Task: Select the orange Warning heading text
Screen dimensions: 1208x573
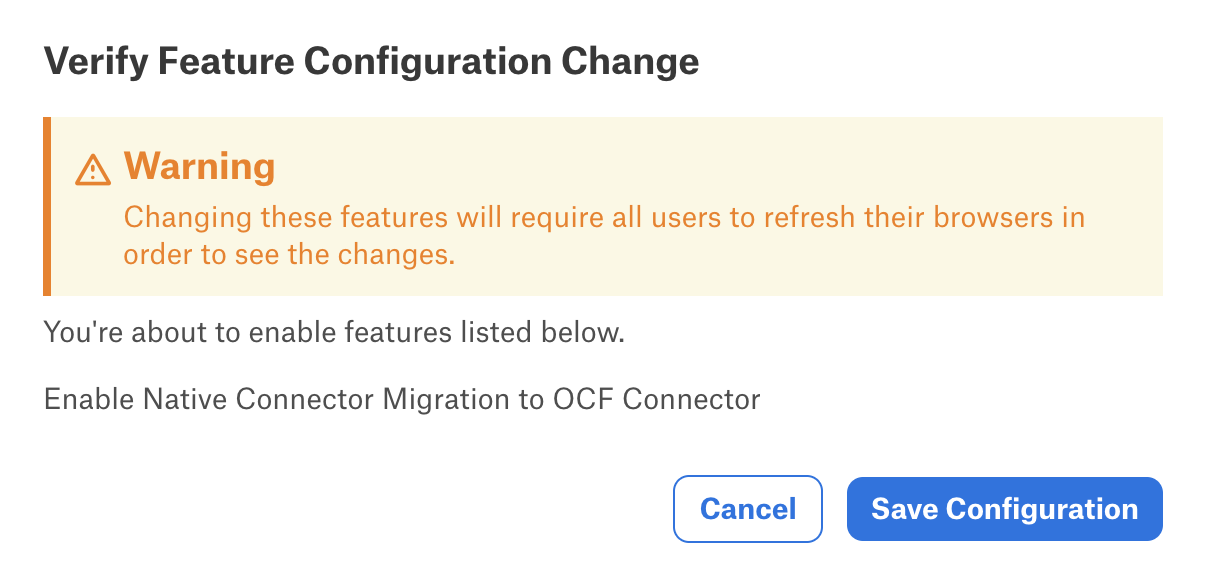Action: (199, 166)
